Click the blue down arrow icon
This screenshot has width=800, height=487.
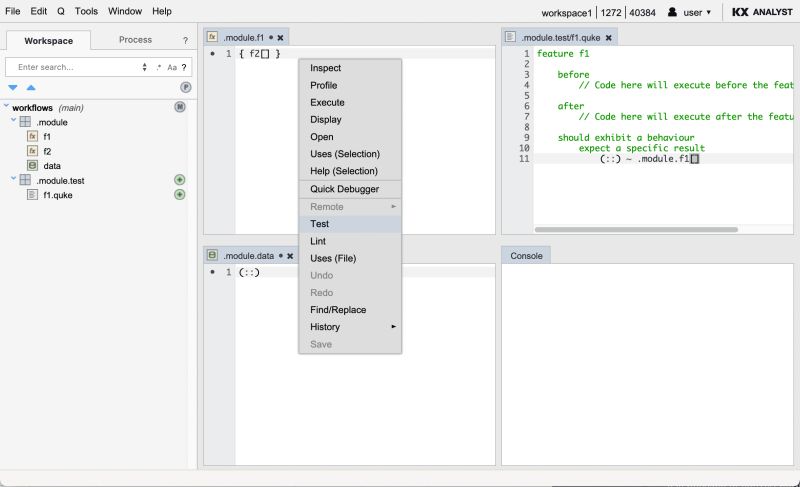[13, 88]
